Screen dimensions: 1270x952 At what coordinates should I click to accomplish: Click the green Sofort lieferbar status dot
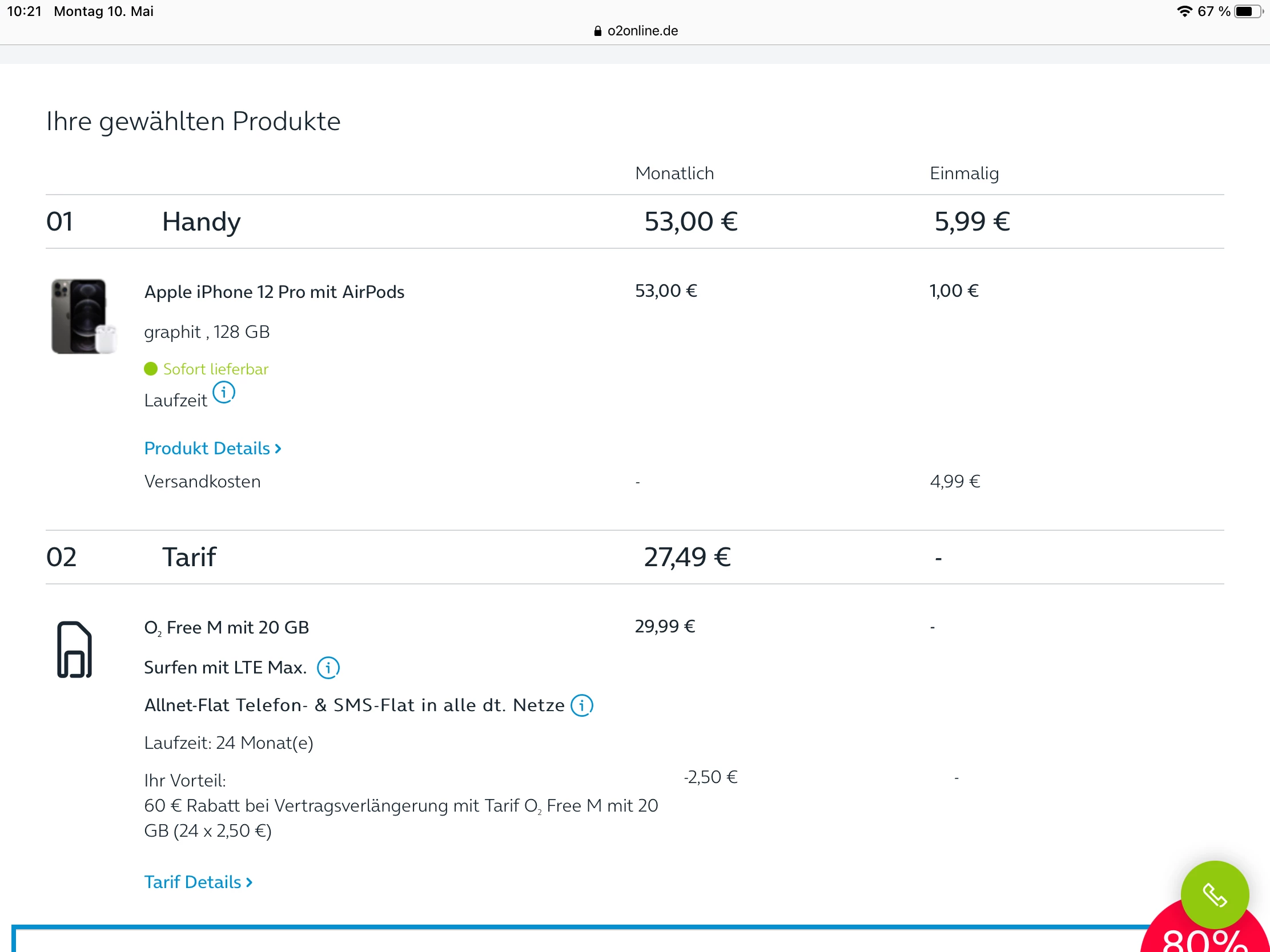point(150,369)
